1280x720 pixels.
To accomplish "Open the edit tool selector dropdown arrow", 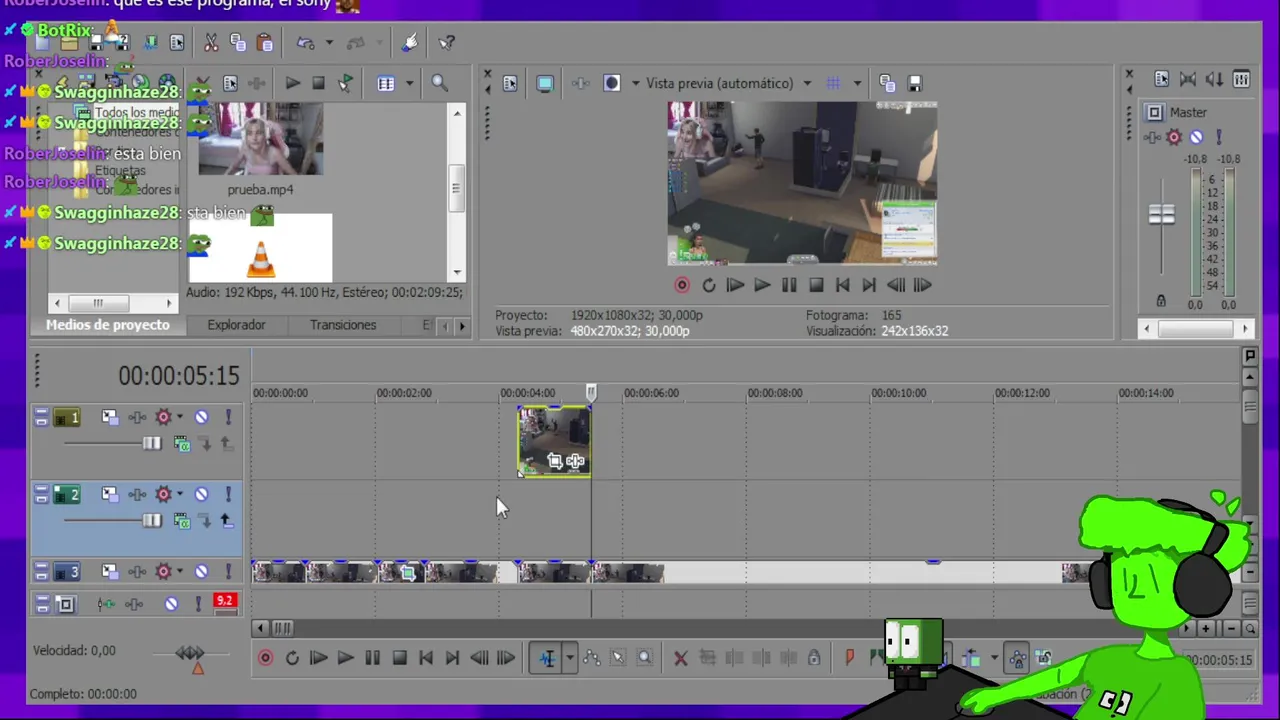I will (568, 658).
